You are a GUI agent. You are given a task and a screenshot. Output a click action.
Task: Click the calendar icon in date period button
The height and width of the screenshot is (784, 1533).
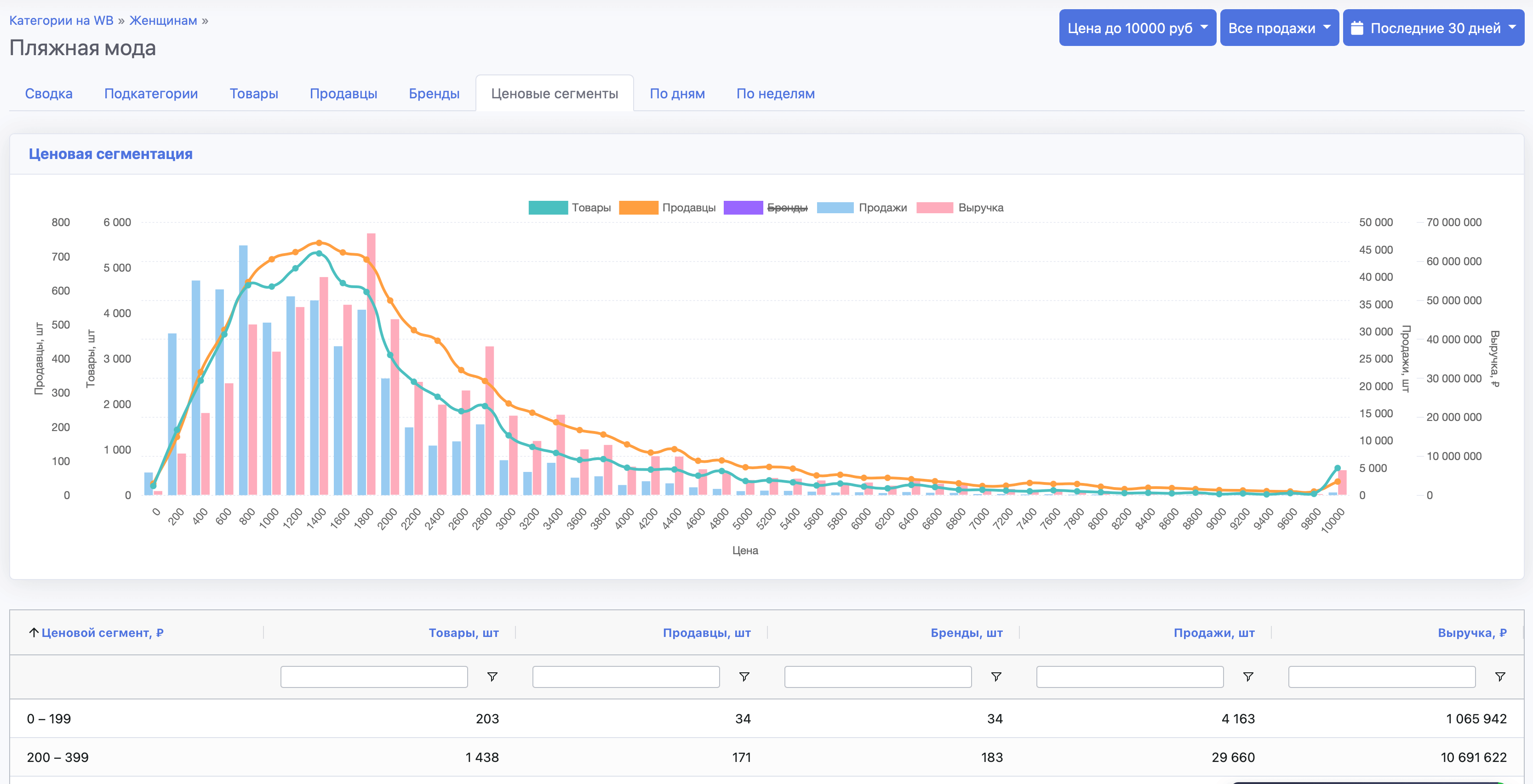(1360, 28)
